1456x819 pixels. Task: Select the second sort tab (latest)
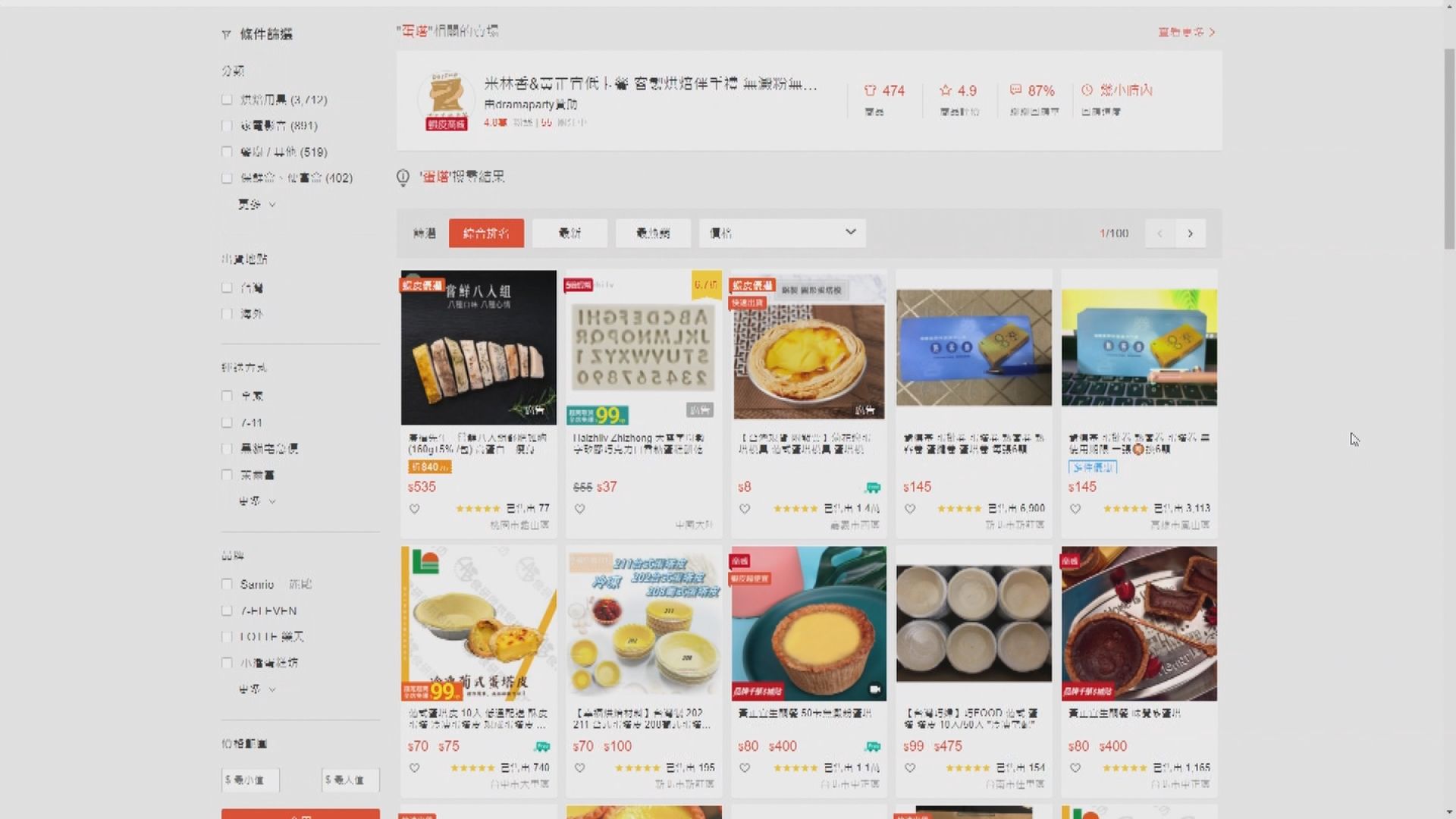(570, 233)
